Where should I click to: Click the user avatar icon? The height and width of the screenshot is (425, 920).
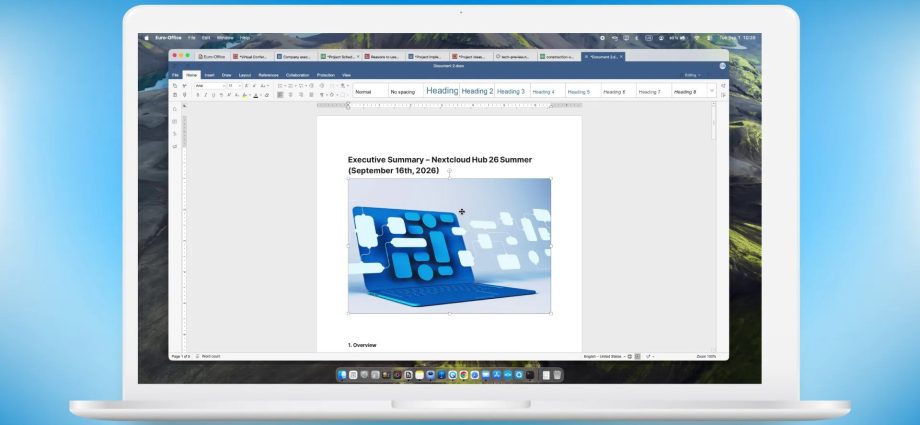pos(722,66)
